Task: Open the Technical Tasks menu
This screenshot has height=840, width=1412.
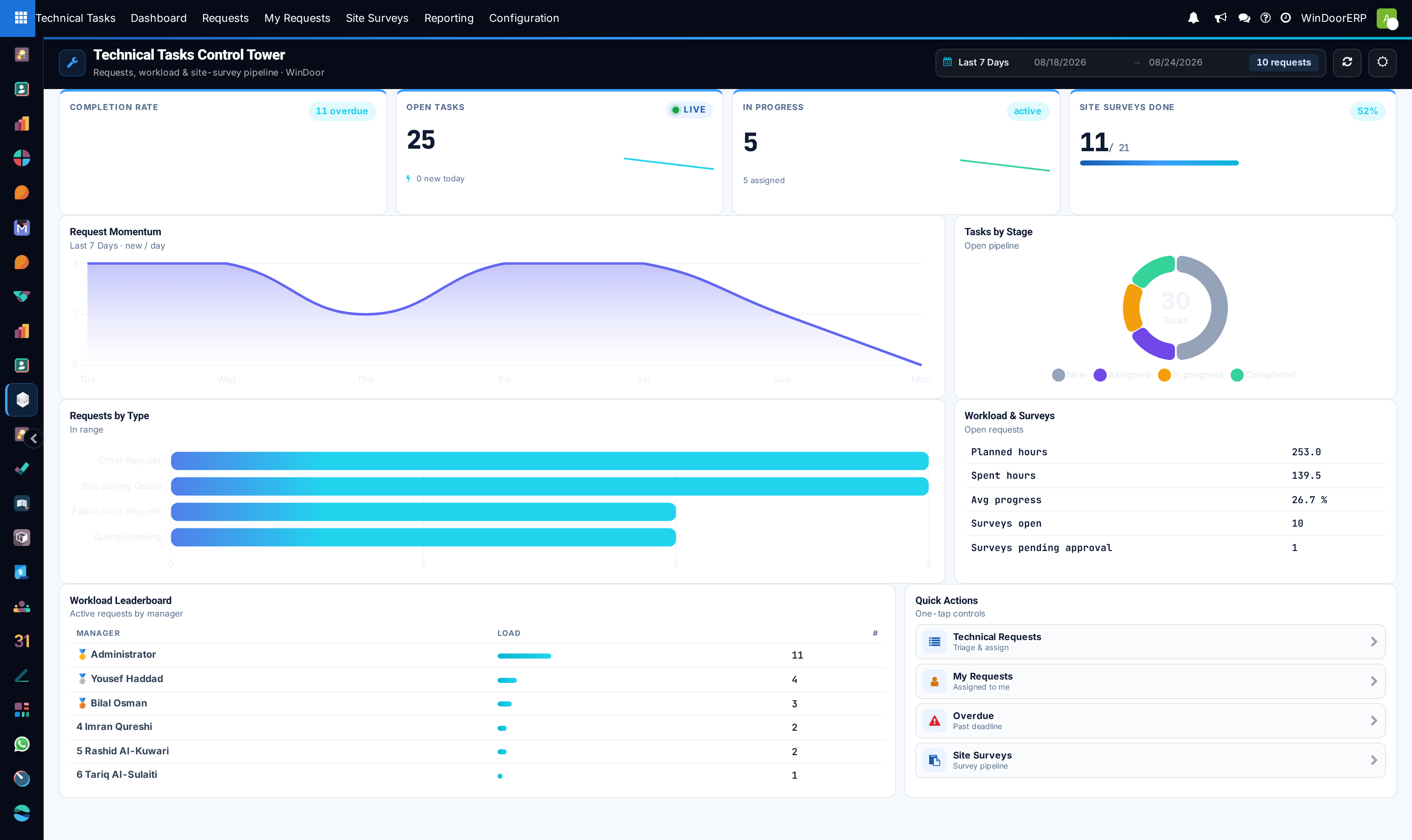Action: pyautogui.click(x=75, y=18)
